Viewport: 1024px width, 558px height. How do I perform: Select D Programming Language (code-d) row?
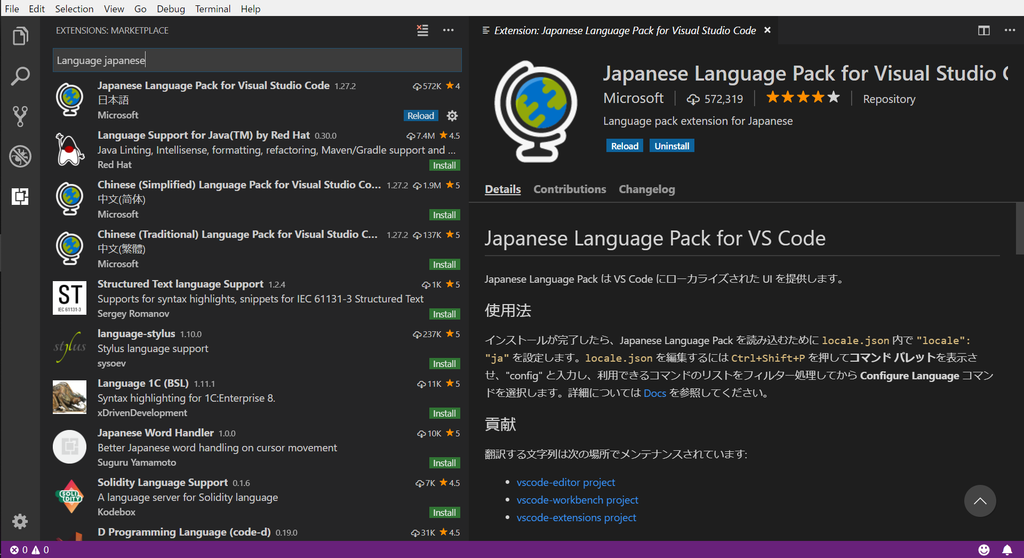(x=257, y=533)
